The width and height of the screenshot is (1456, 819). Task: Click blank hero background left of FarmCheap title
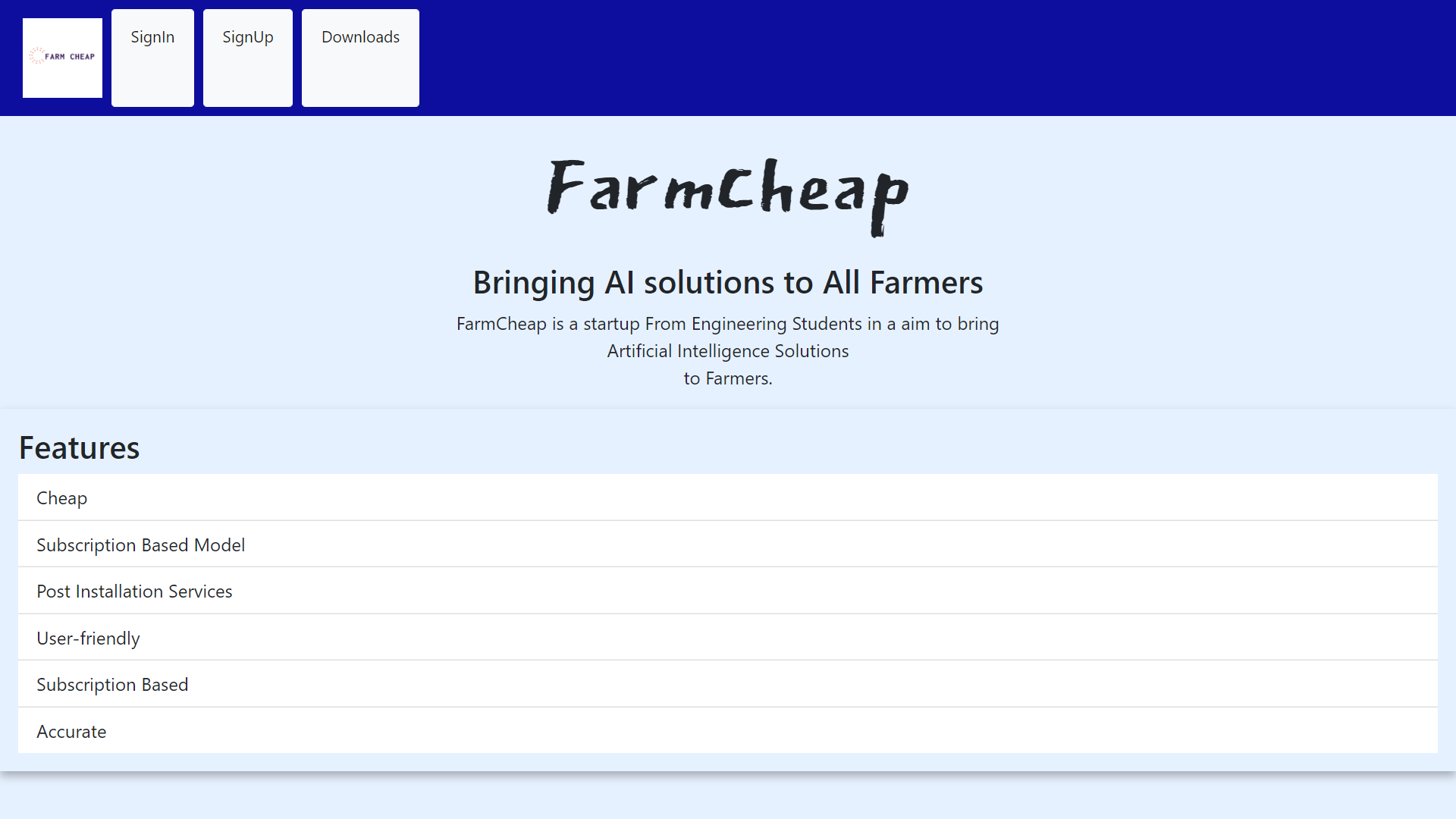point(265,197)
